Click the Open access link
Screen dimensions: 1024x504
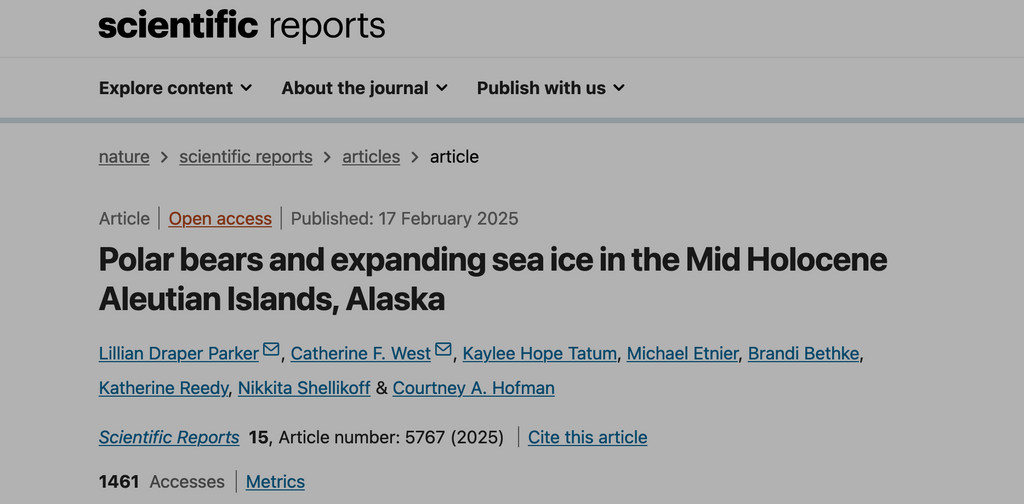point(220,219)
